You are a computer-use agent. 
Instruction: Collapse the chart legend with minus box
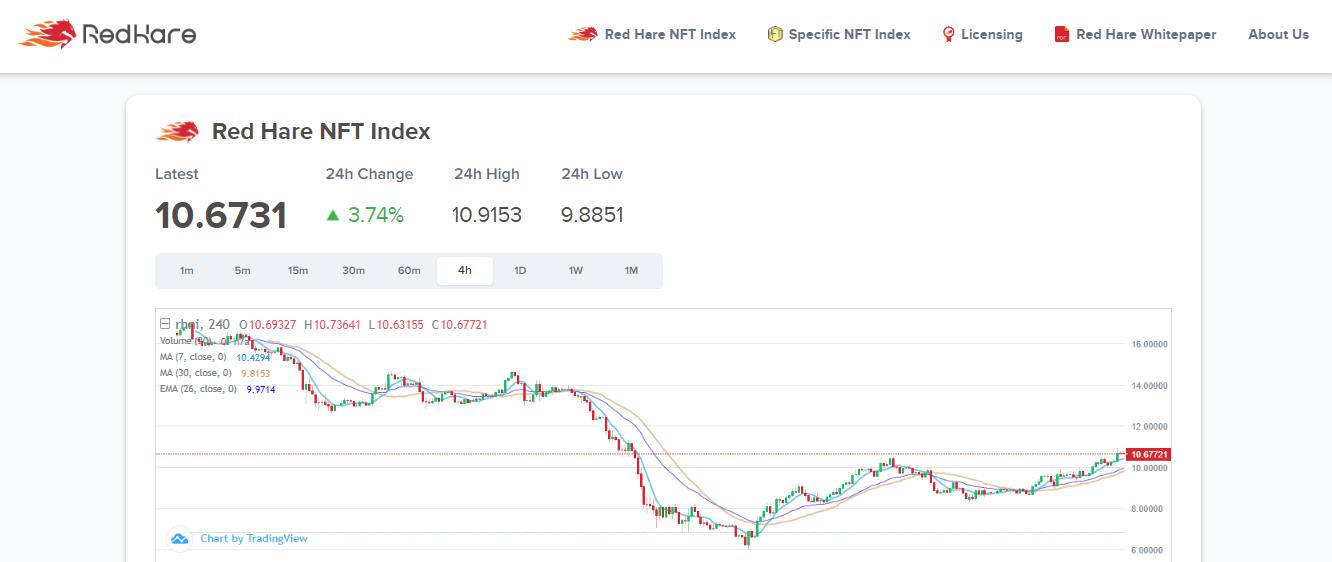pyautogui.click(x=165, y=324)
